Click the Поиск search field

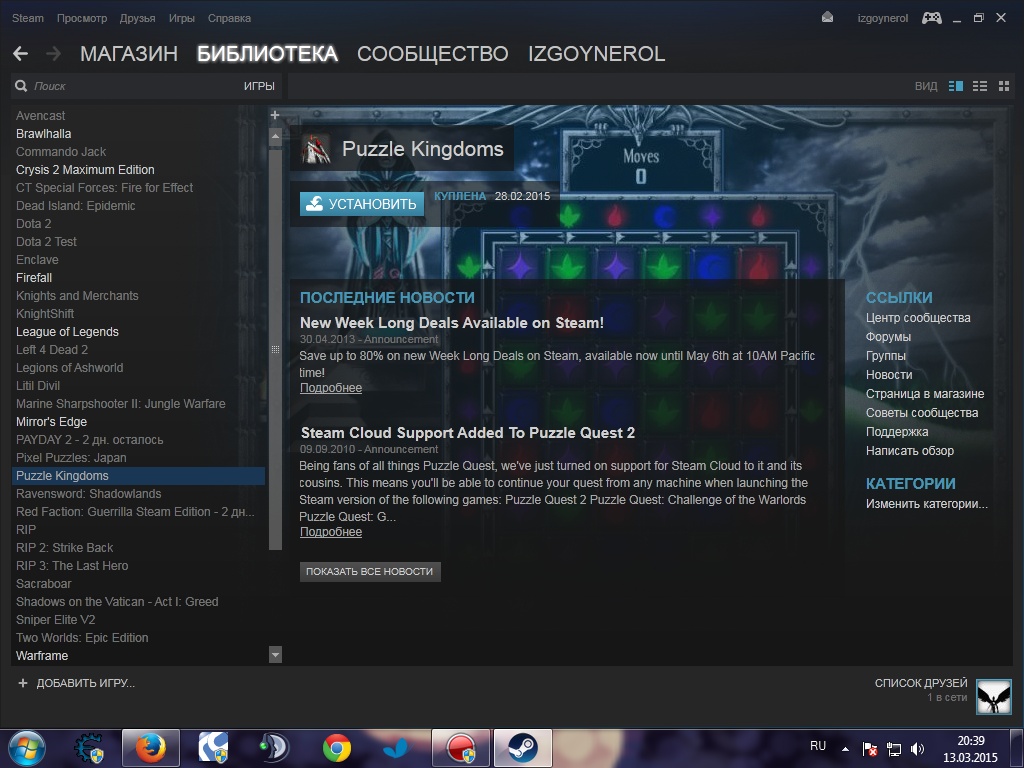pyautogui.click(x=131, y=86)
